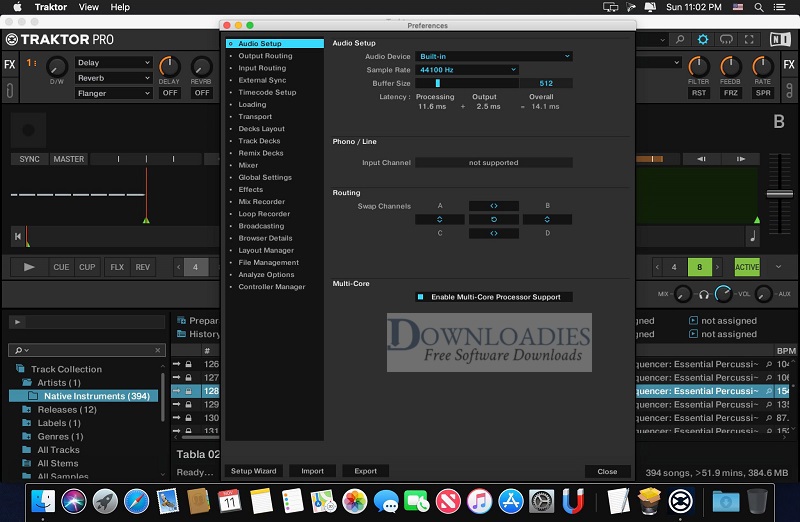Open the Reverb effect dropdown
The width and height of the screenshot is (800, 522).
pyautogui.click(x=113, y=78)
